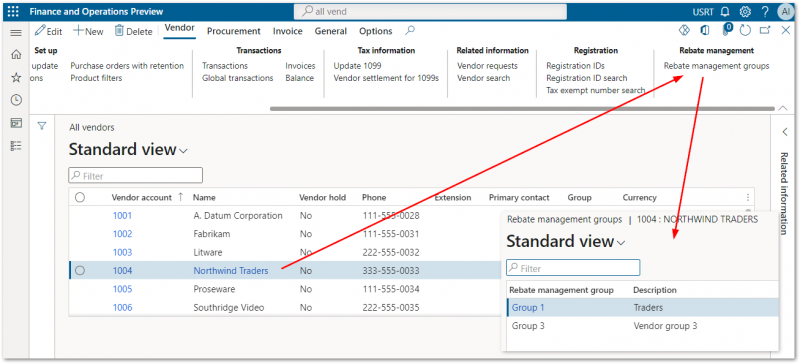Viewport: 800px width, 364px height.
Task: Open Recent clock icon in sidebar
Action: 16,100
